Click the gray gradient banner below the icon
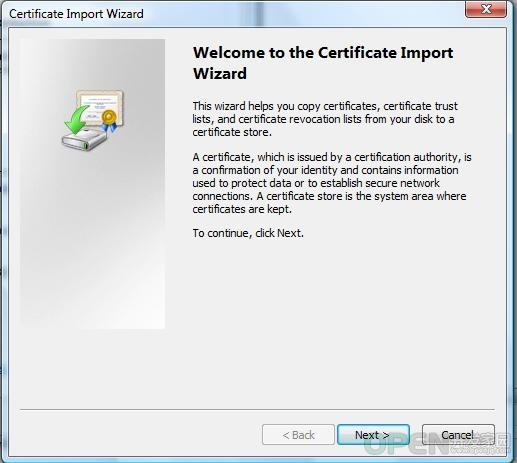The width and height of the screenshot is (517, 463). point(93,240)
